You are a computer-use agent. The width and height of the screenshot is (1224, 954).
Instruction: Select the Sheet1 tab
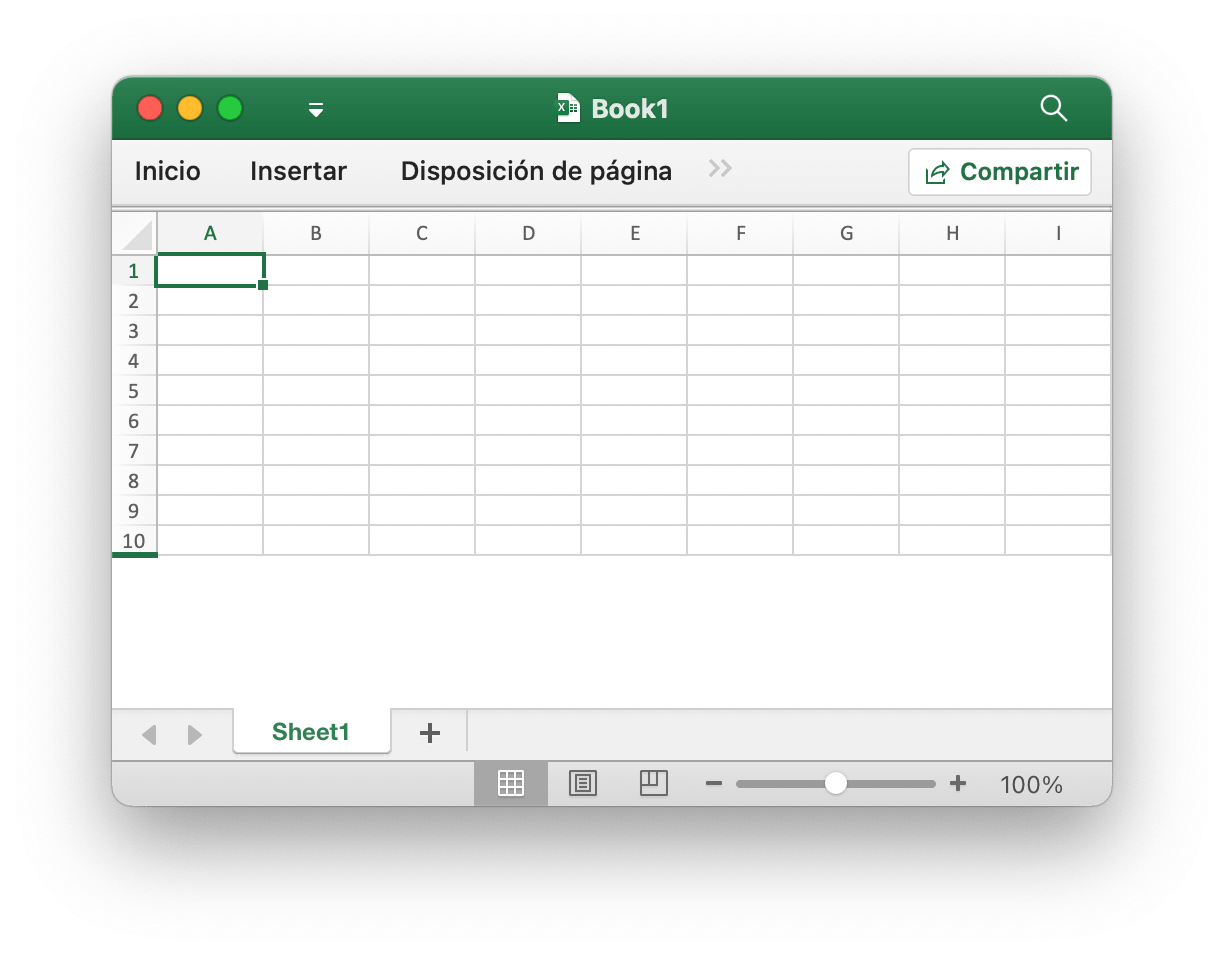point(311,732)
